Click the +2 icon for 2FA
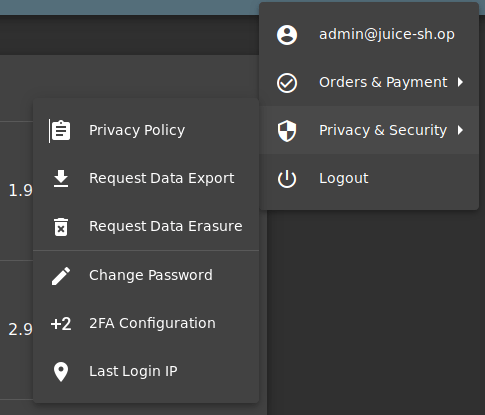Viewport: 485px width, 415px height. click(x=61, y=324)
